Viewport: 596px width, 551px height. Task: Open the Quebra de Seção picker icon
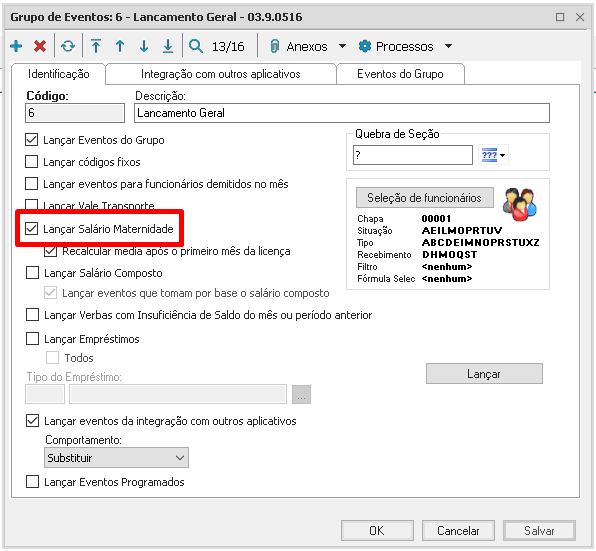click(x=493, y=155)
